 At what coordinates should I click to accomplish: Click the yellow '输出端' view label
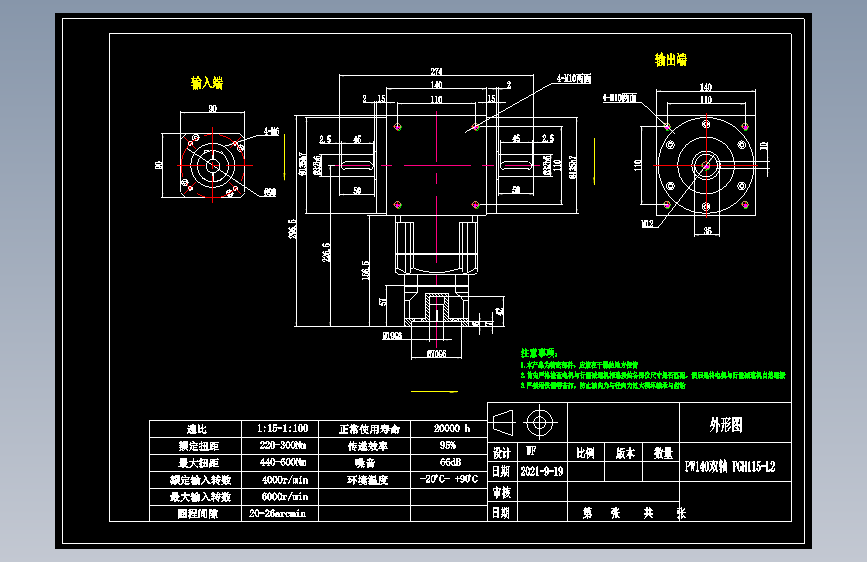(x=671, y=60)
